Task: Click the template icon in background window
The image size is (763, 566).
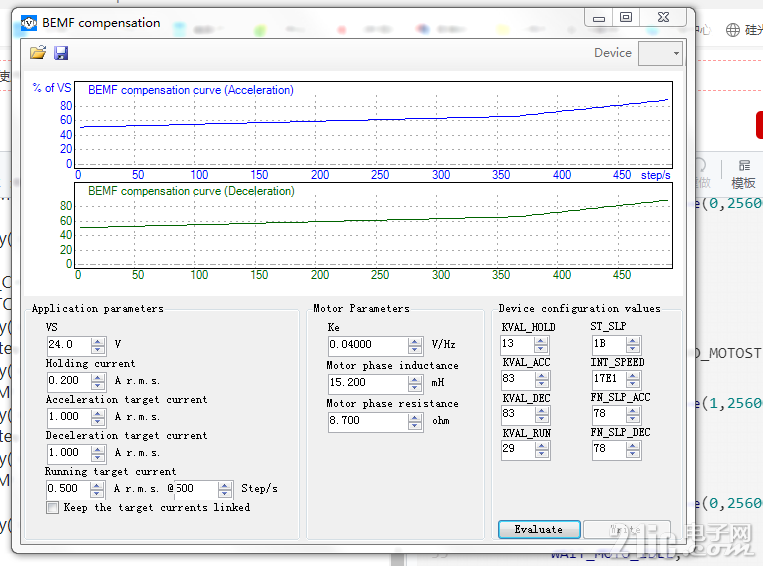Action: 744,166
